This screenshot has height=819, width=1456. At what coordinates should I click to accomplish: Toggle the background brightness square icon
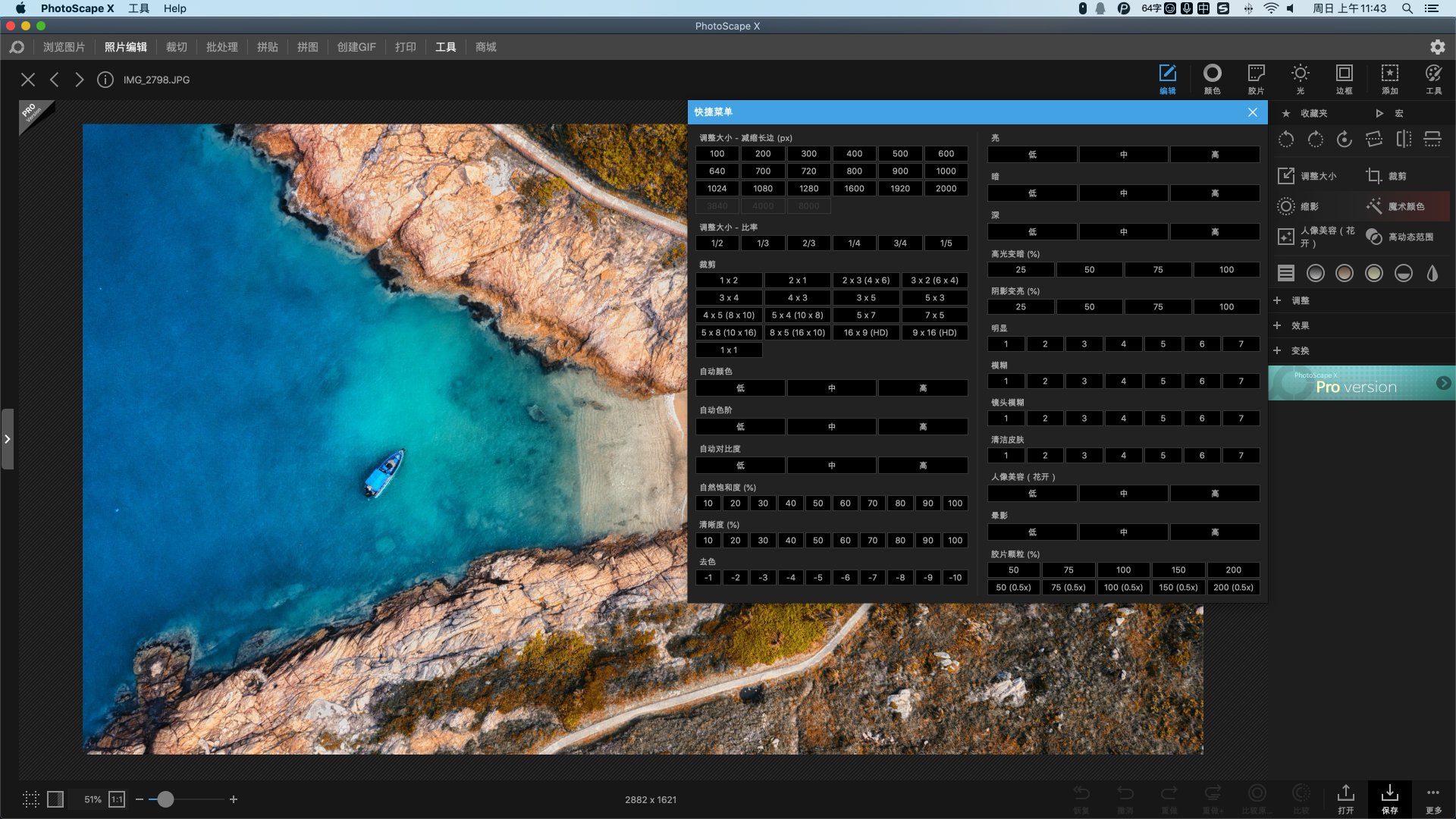(55, 799)
